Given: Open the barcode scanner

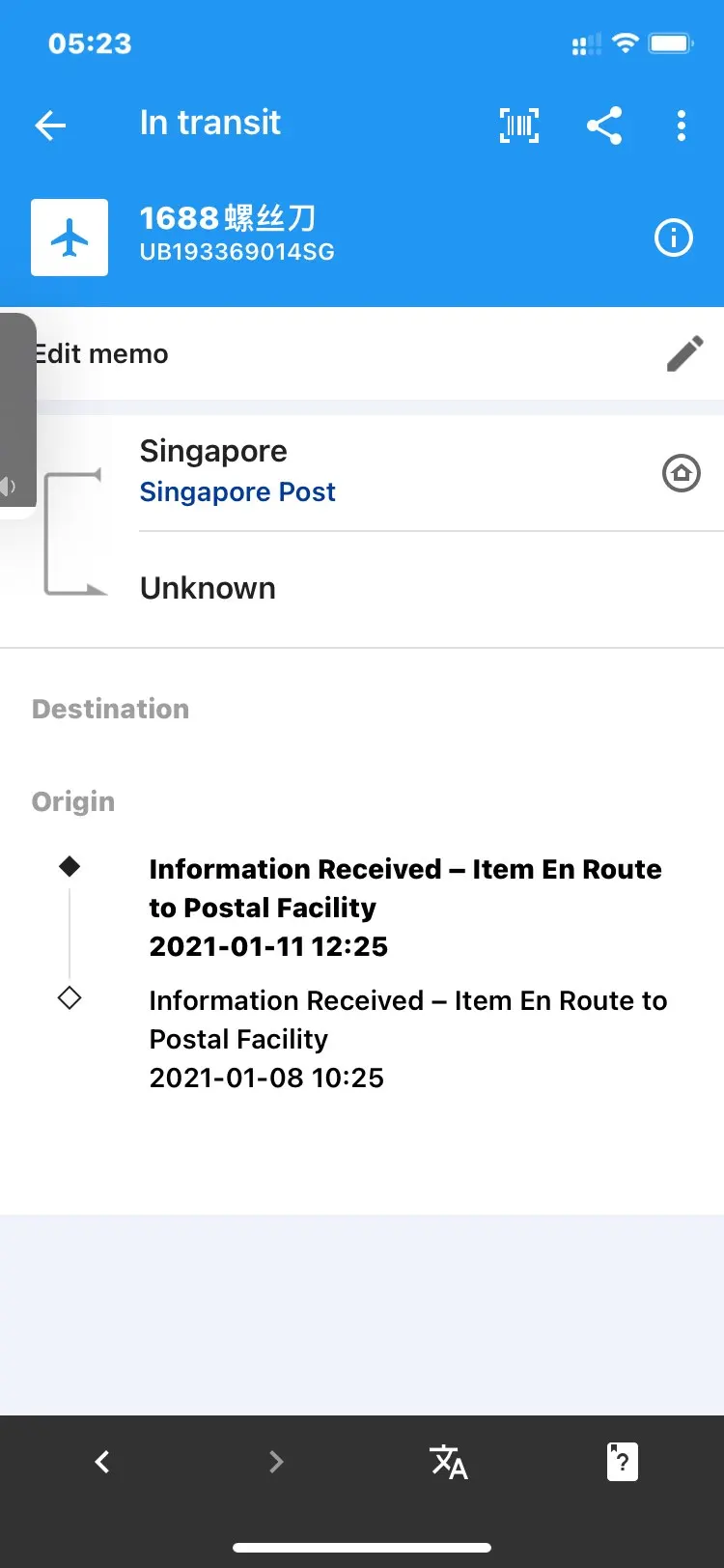Looking at the screenshot, I should click(519, 126).
